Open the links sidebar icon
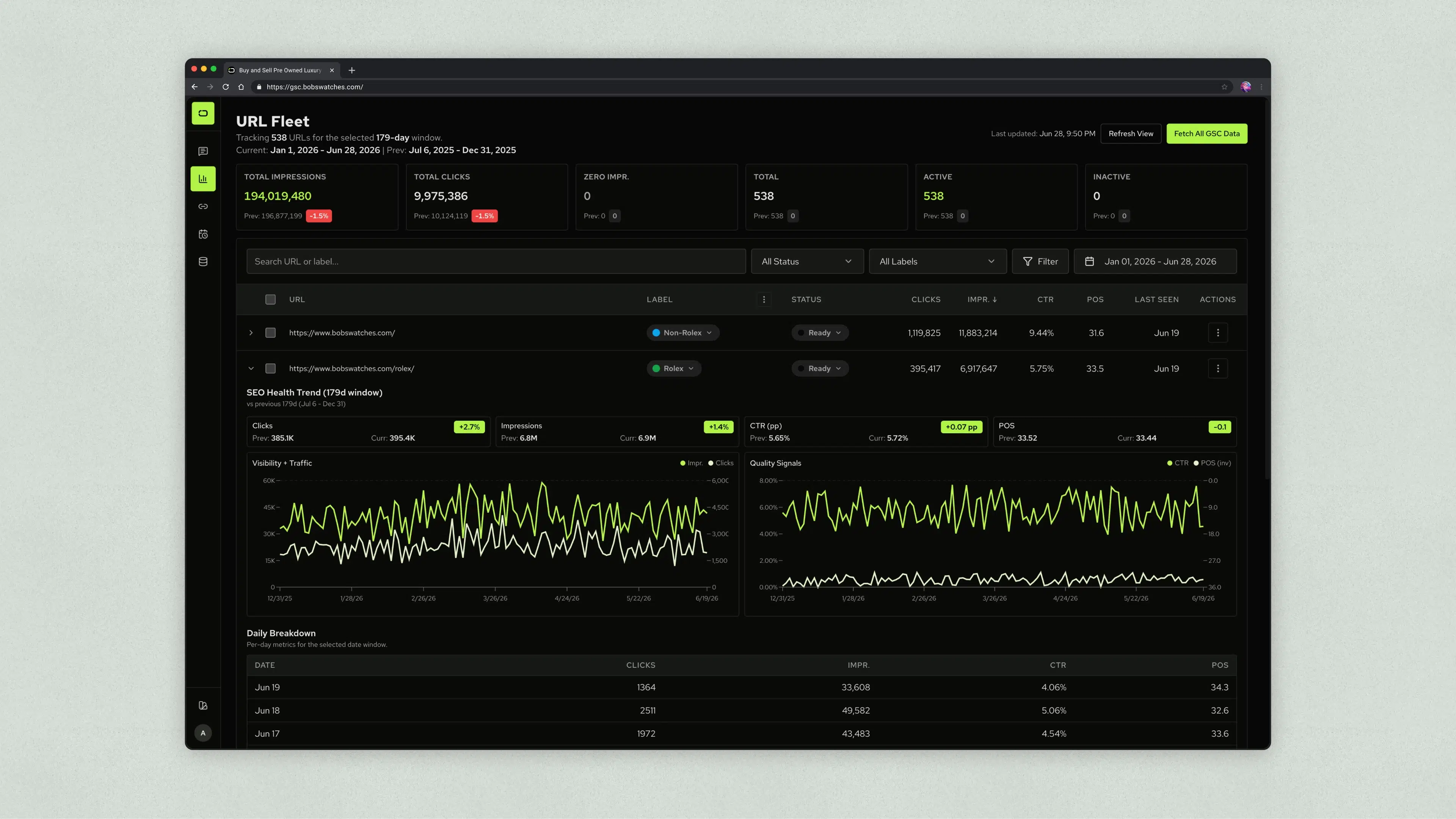1456x819 pixels. click(203, 206)
